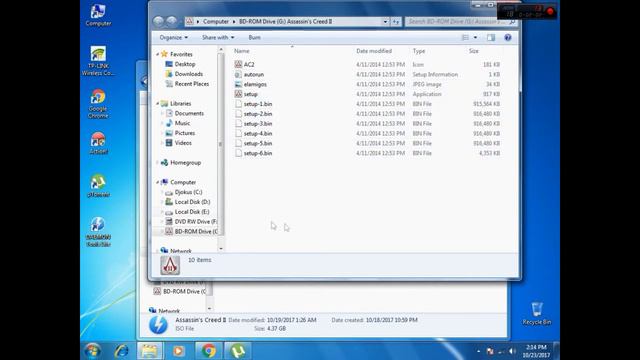The image size is (640, 360).
Task: Select the setup application icon
Action: point(238,94)
